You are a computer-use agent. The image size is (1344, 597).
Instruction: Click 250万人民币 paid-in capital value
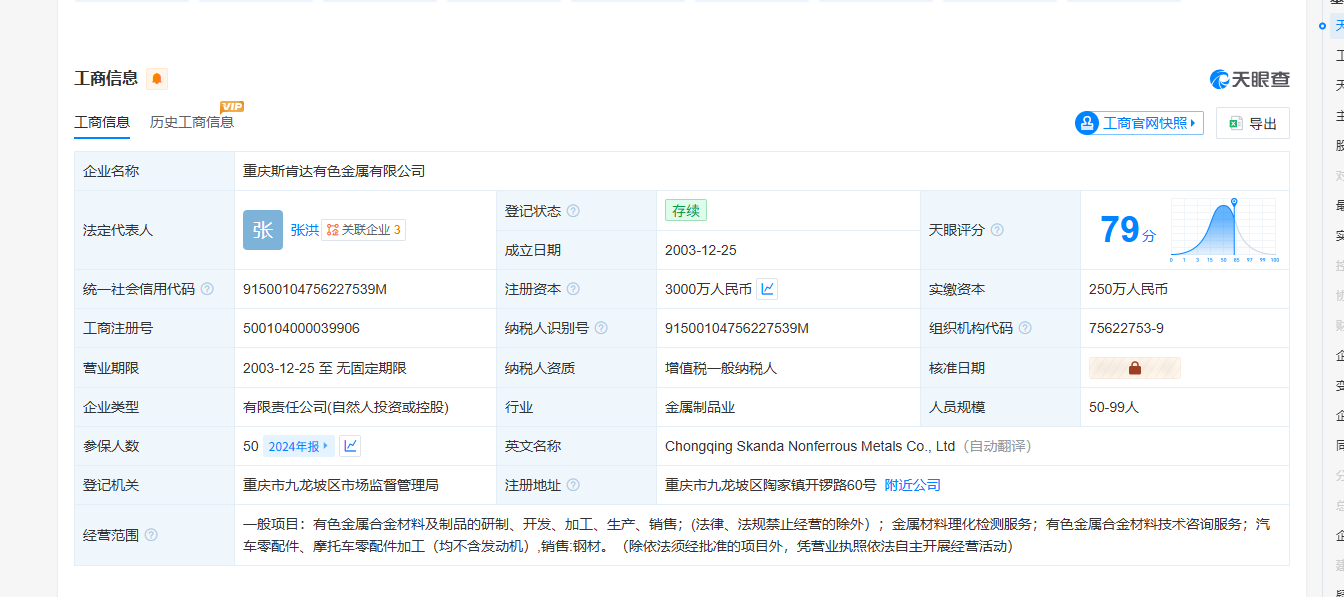pyautogui.click(x=1128, y=289)
